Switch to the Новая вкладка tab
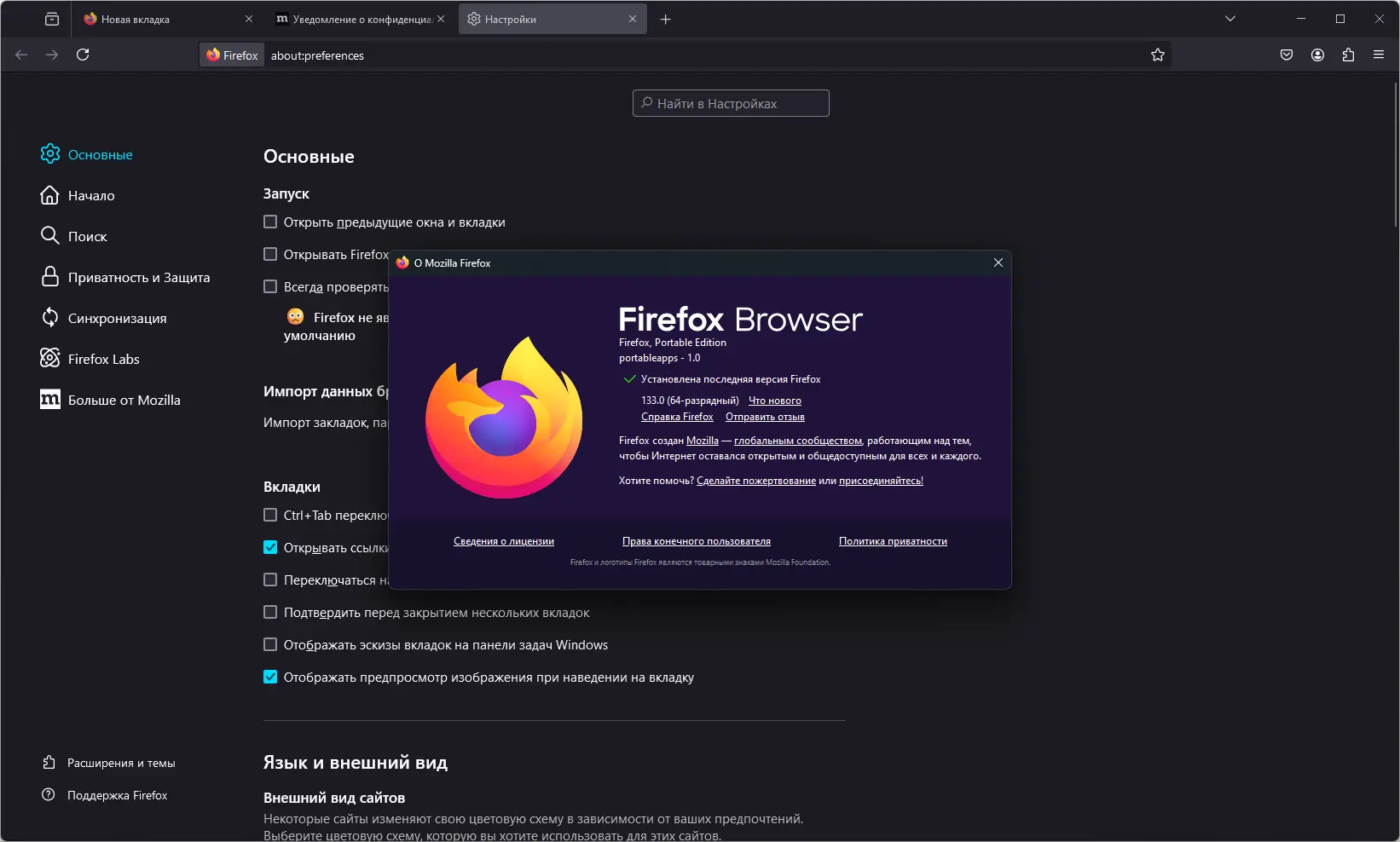 point(169,19)
